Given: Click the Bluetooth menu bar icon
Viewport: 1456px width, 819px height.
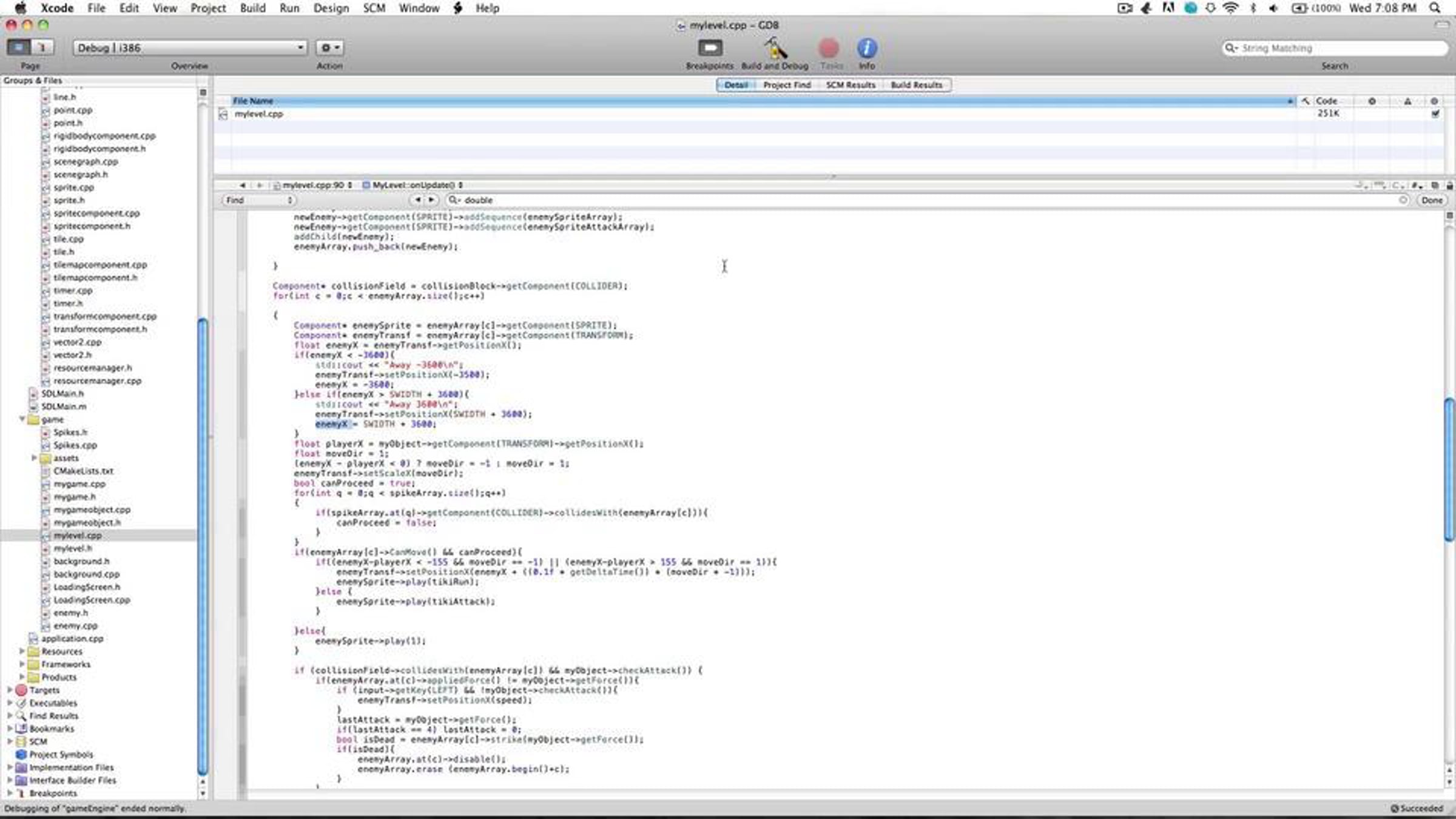Looking at the screenshot, I should [1253, 8].
